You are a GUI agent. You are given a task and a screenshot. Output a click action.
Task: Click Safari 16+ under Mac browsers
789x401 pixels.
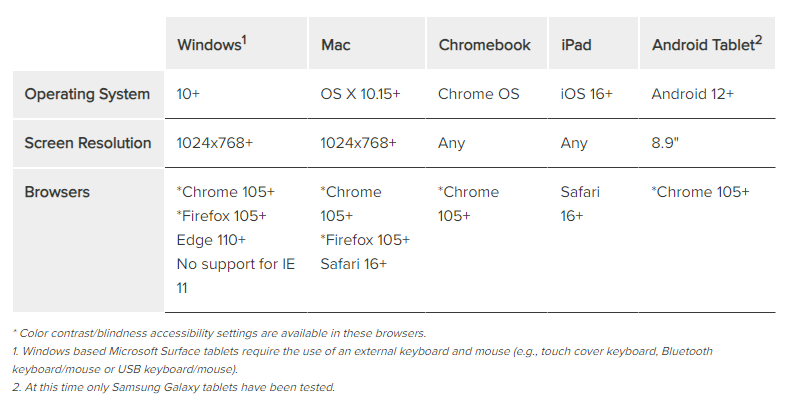point(354,264)
